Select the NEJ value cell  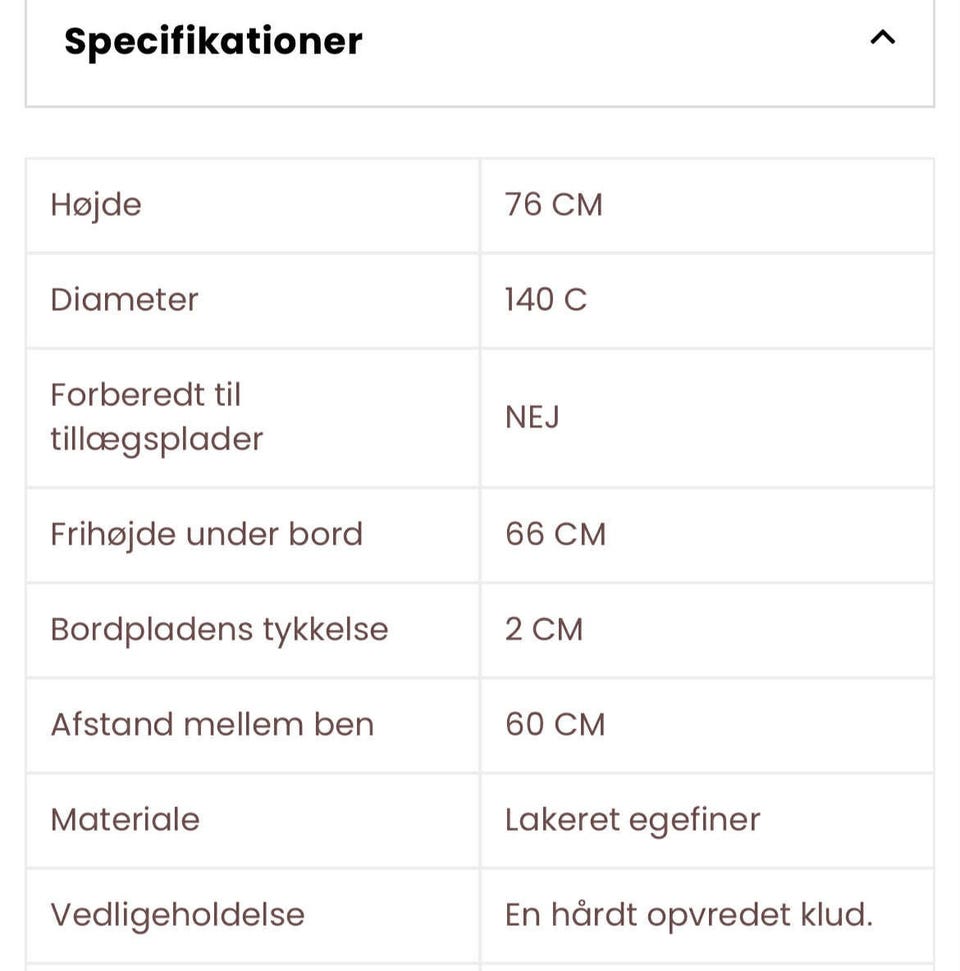click(532, 417)
